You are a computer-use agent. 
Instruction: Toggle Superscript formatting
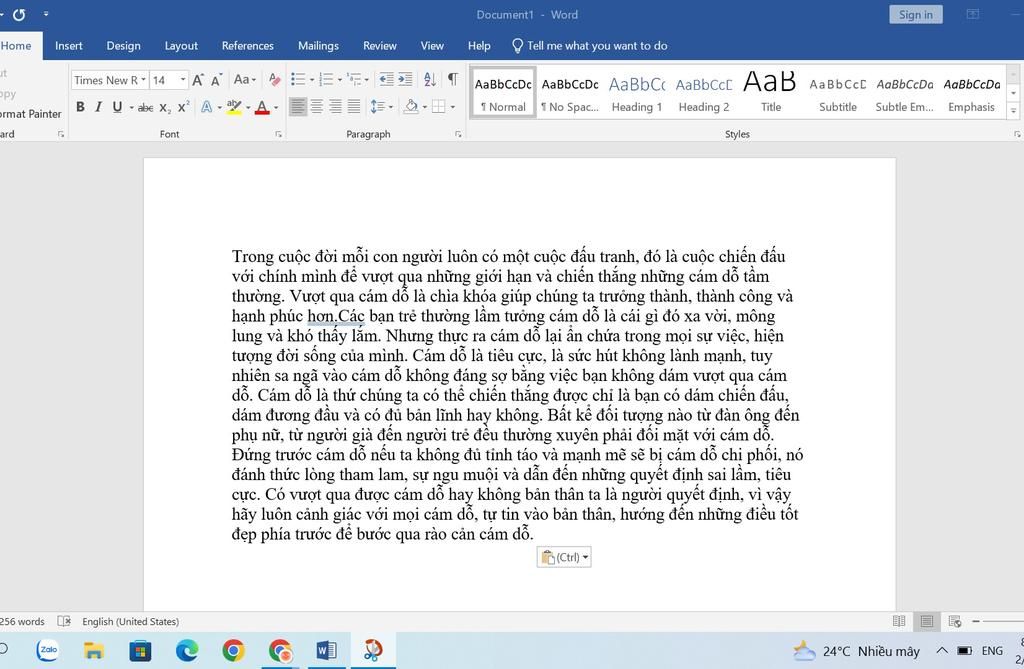point(184,106)
